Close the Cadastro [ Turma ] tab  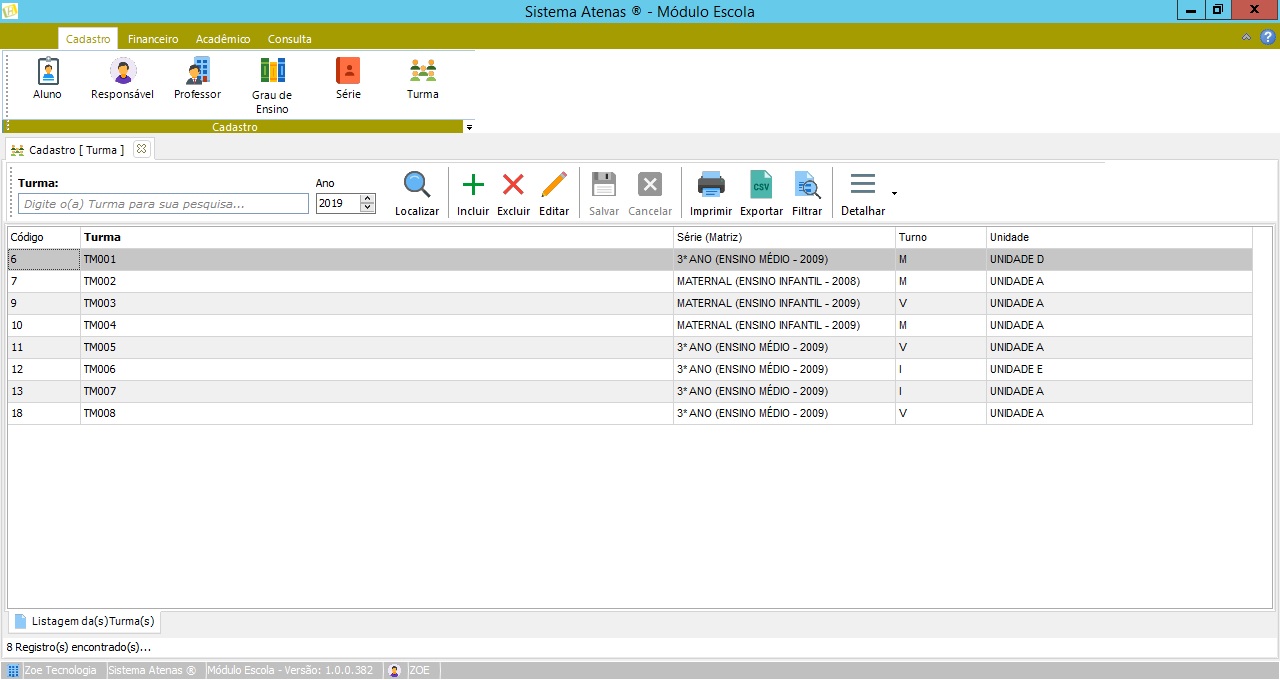(141, 148)
